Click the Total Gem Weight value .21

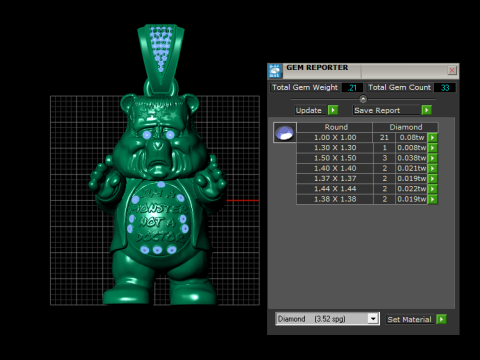[x=352, y=88]
